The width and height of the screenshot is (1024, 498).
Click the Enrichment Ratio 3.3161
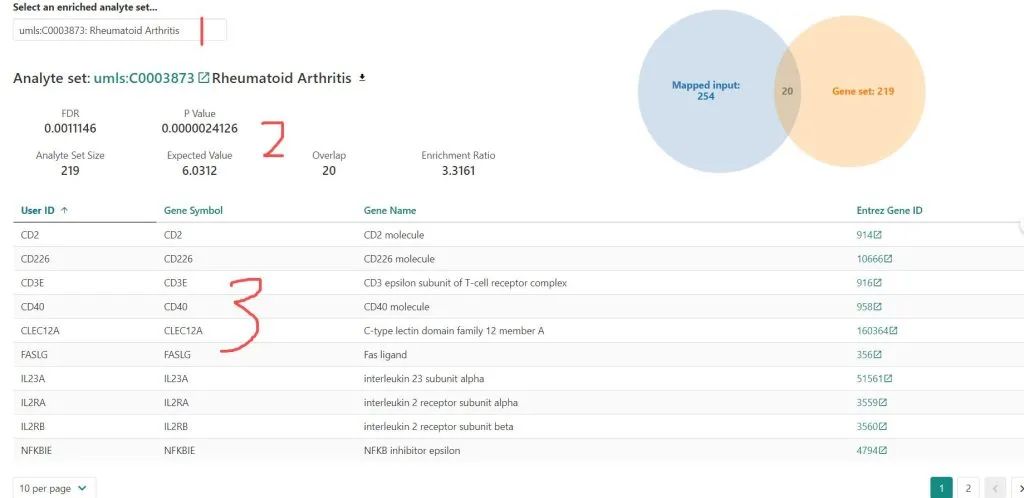(458, 171)
